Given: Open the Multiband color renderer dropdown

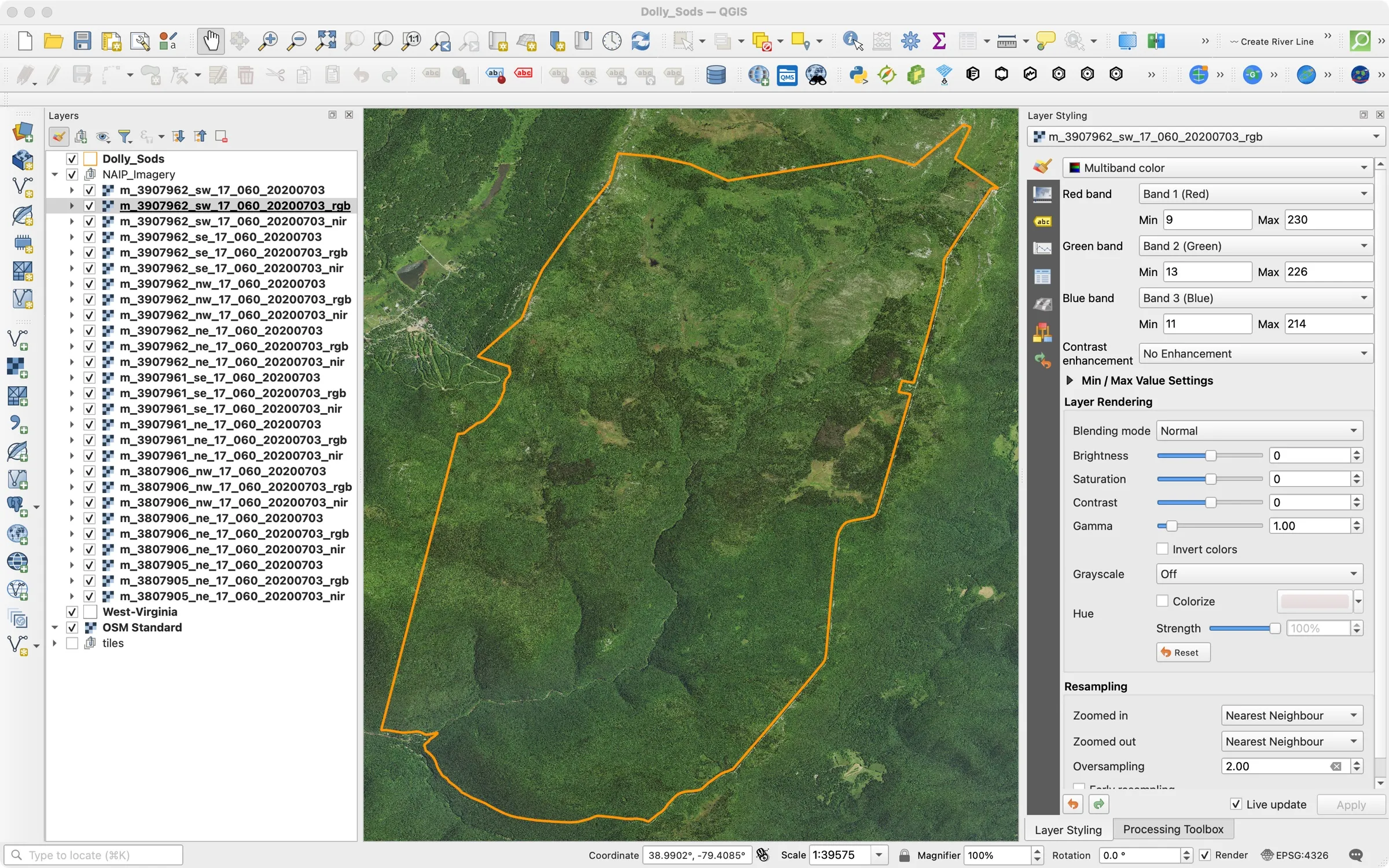Looking at the screenshot, I should coord(1218,168).
